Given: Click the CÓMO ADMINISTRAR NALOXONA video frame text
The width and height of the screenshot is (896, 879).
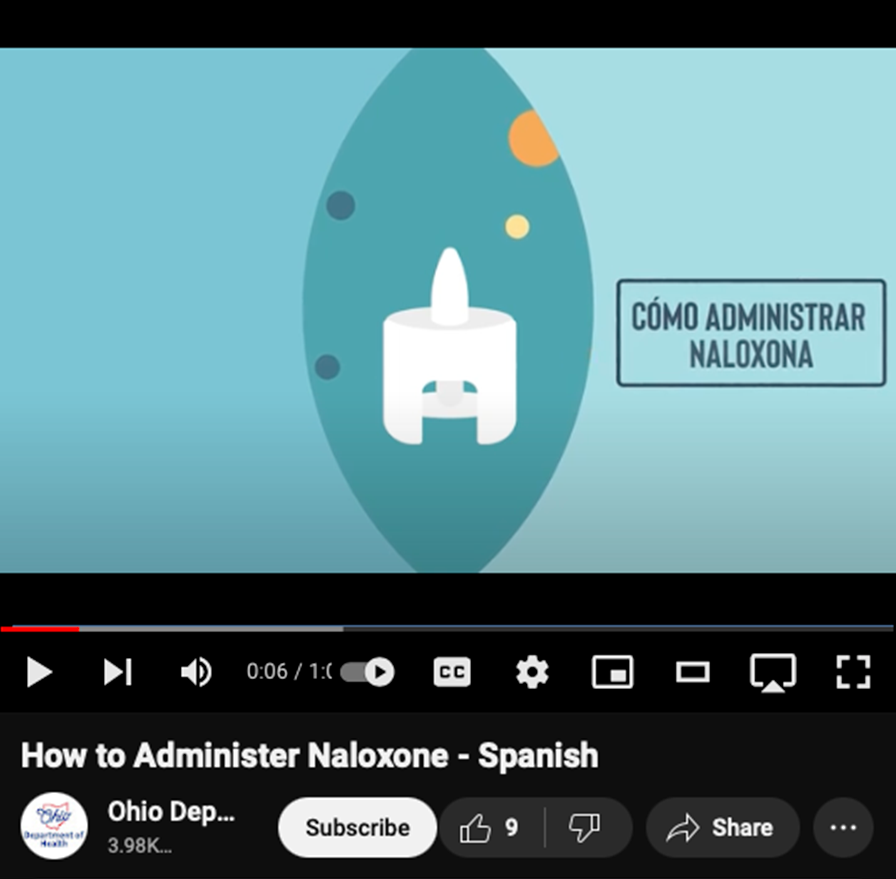Looking at the screenshot, I should [751, 333].
